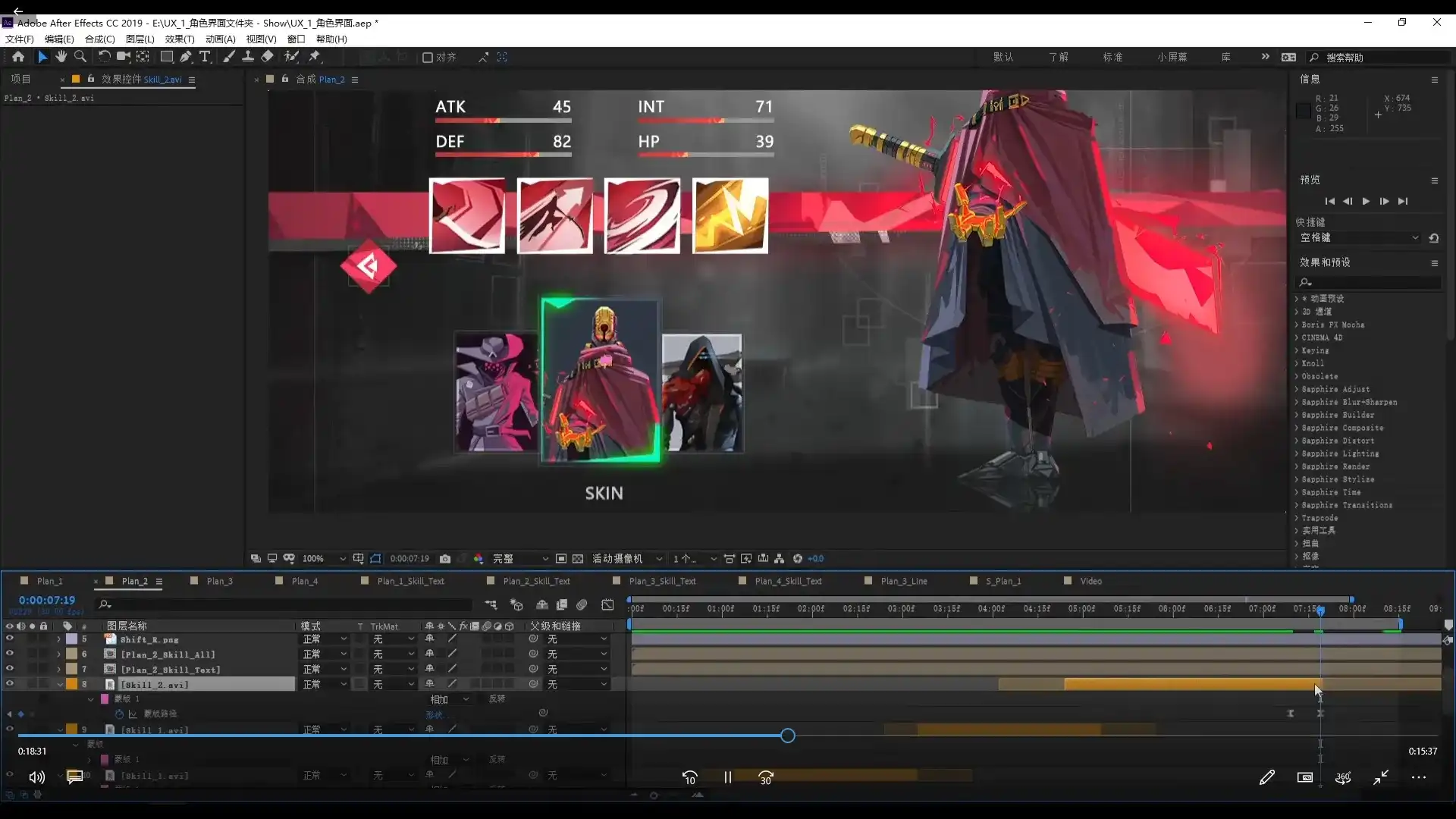Select the Zoom magnifier tool
1456x819 pixels.
tap(80, 57)
